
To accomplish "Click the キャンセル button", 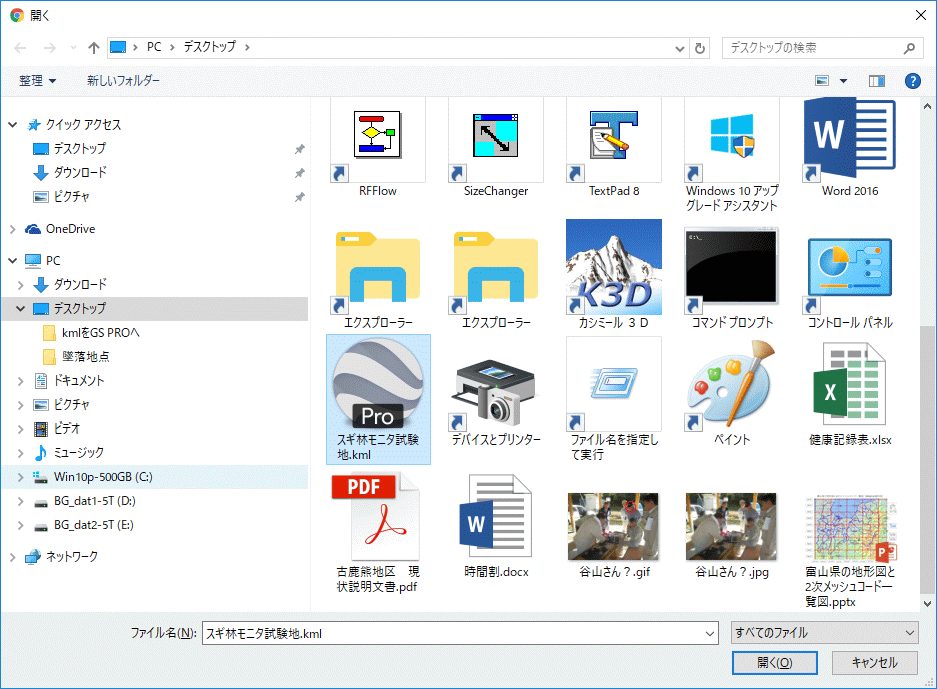I will (874, 663).
